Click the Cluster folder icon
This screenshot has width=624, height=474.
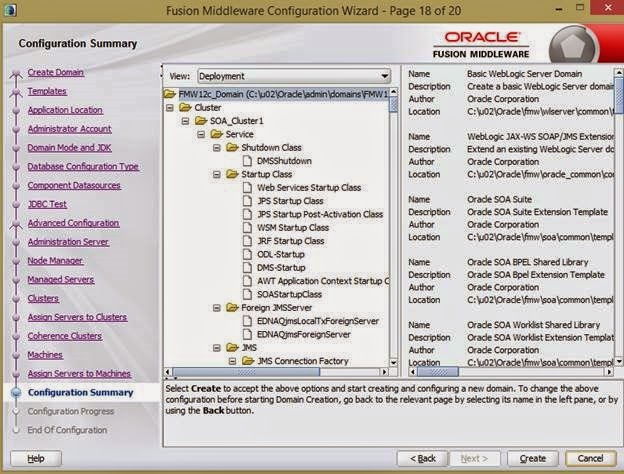185,107
